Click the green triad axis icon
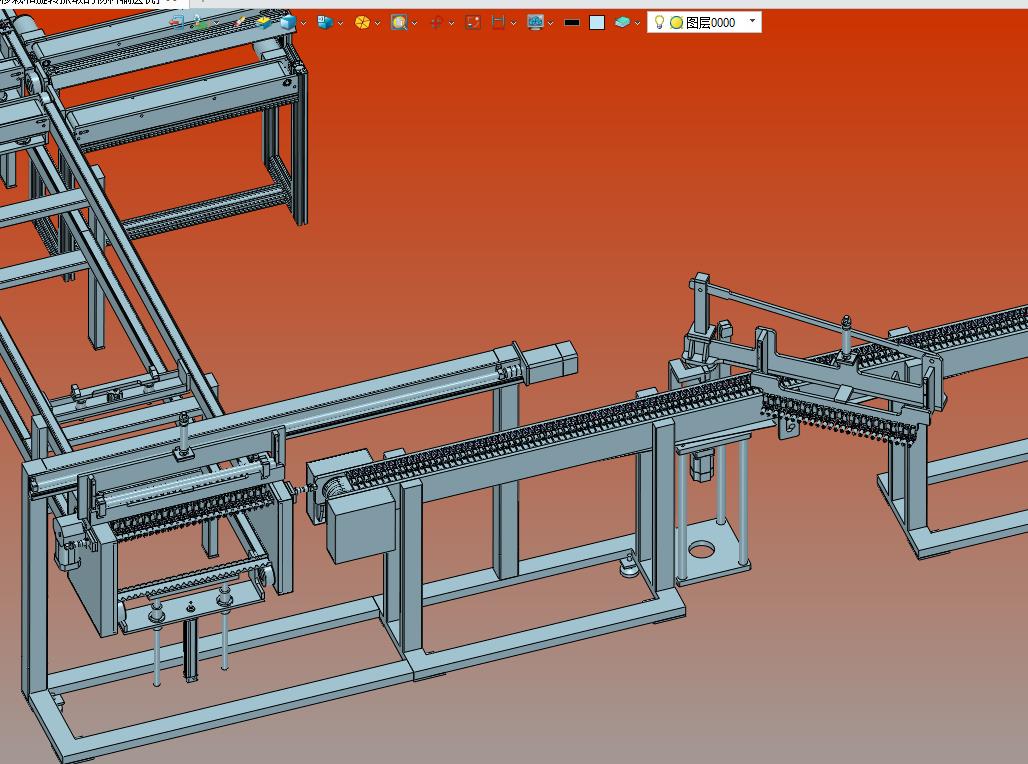Viewport: 1028px width, 764px height. pos(199,22)
